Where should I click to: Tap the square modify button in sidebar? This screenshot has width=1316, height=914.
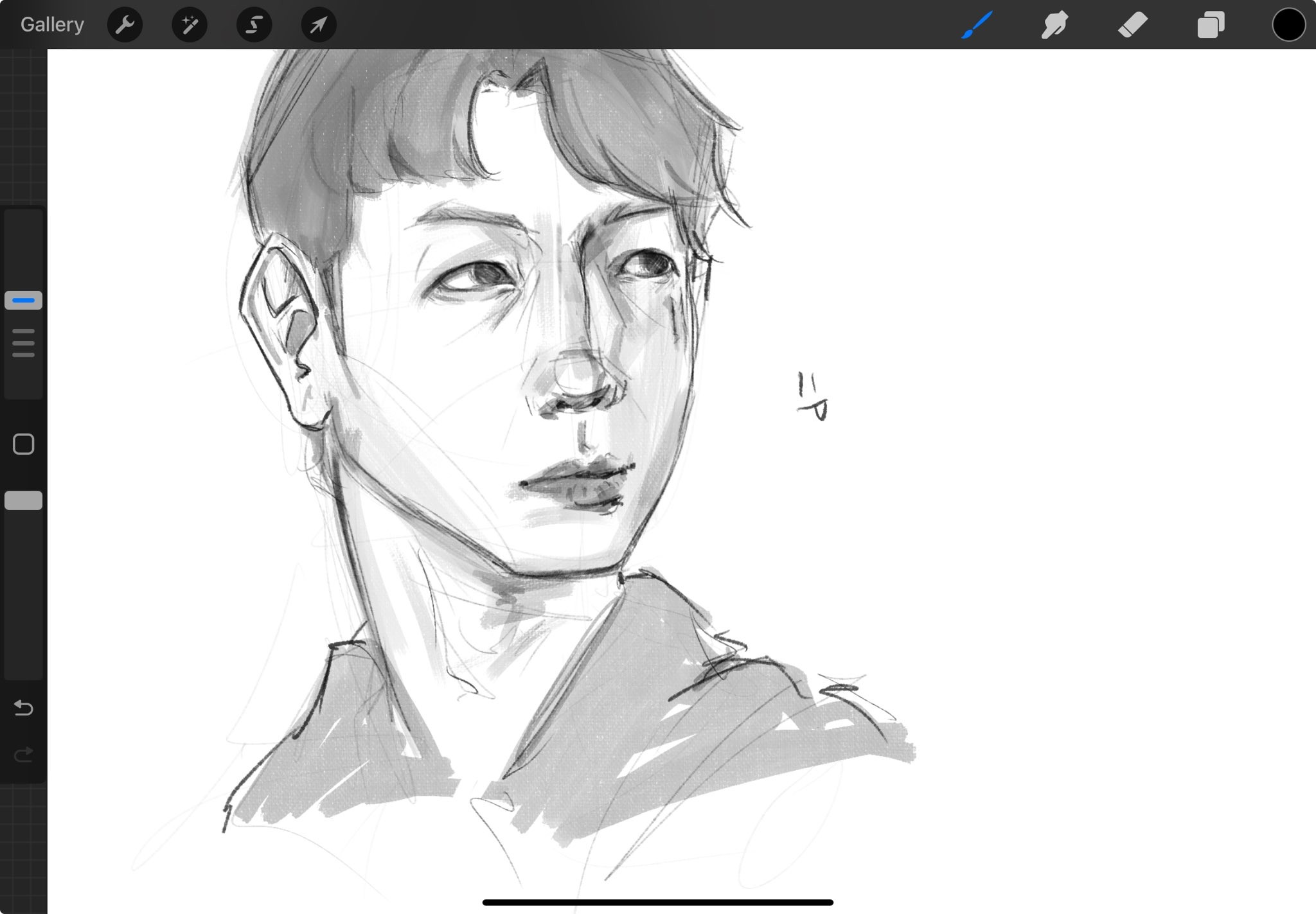(x=24, y=444)
